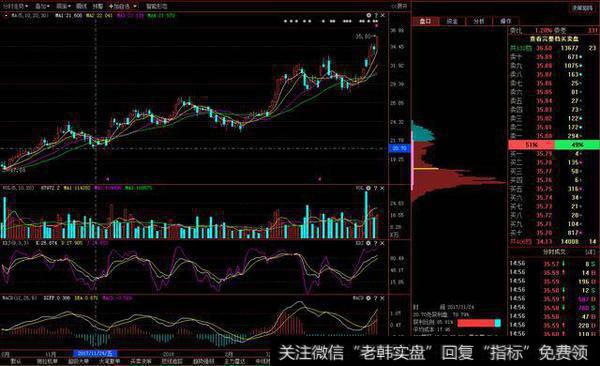Screen dimensions: 600x366
Task: Switch to the 操作 tab
Action: 505,21
